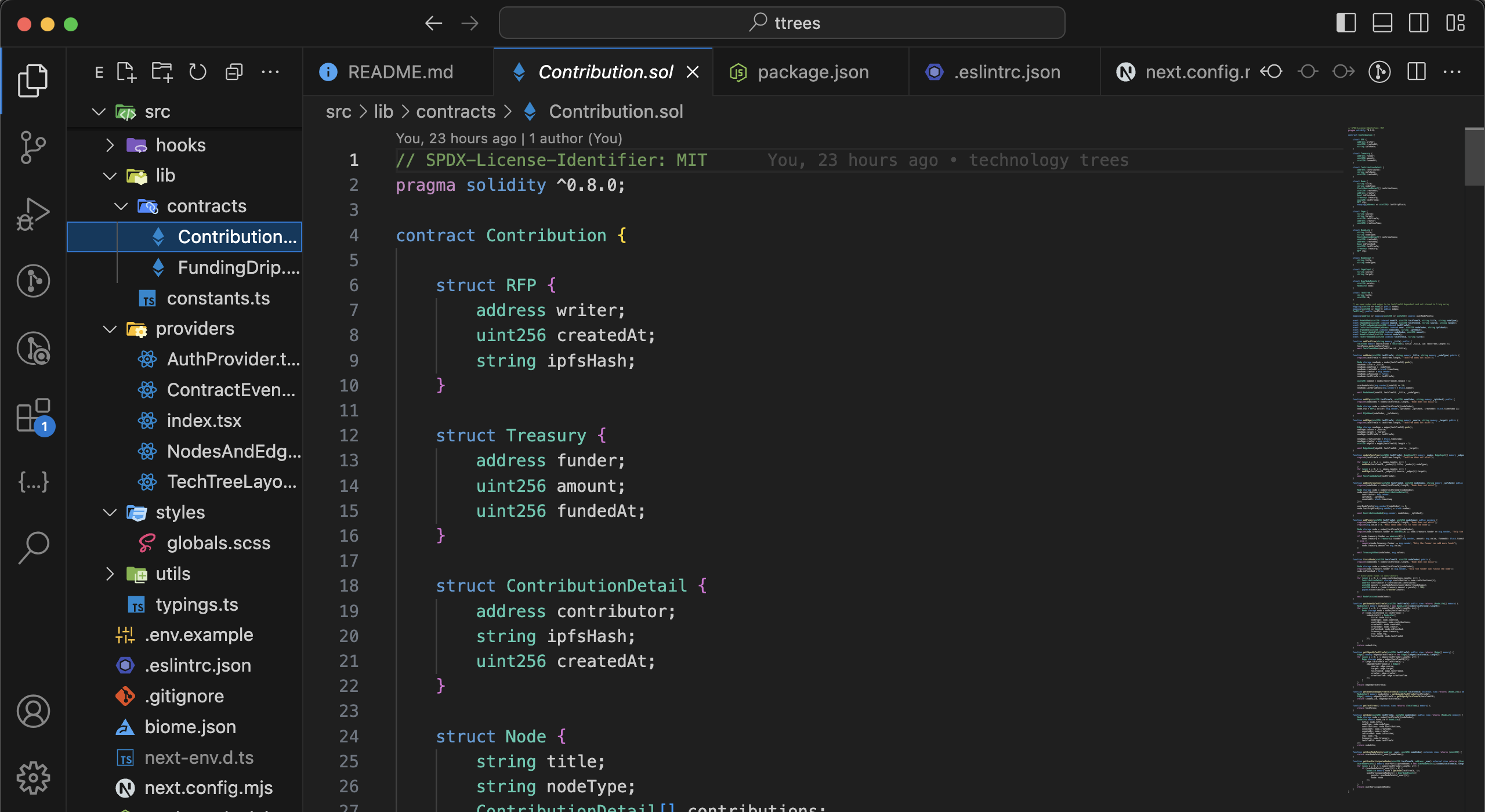The image size is (1485, 812).
Task: Open the Run and Debug view
Action: [33, 215]
